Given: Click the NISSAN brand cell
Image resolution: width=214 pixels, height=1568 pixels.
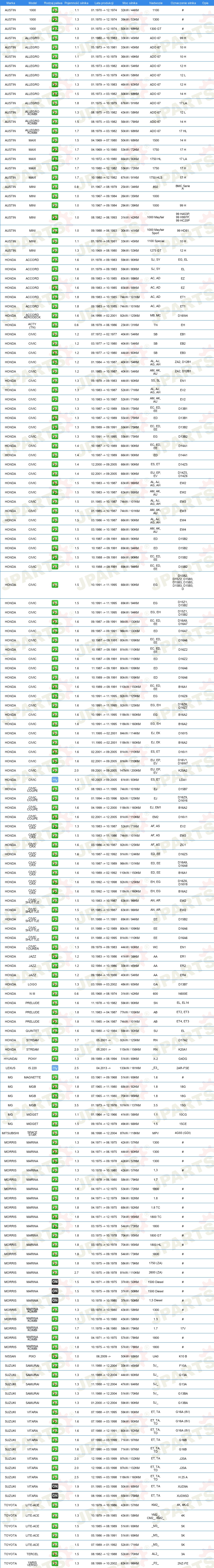Looking at the screenshot, I should click(10, 1356).
